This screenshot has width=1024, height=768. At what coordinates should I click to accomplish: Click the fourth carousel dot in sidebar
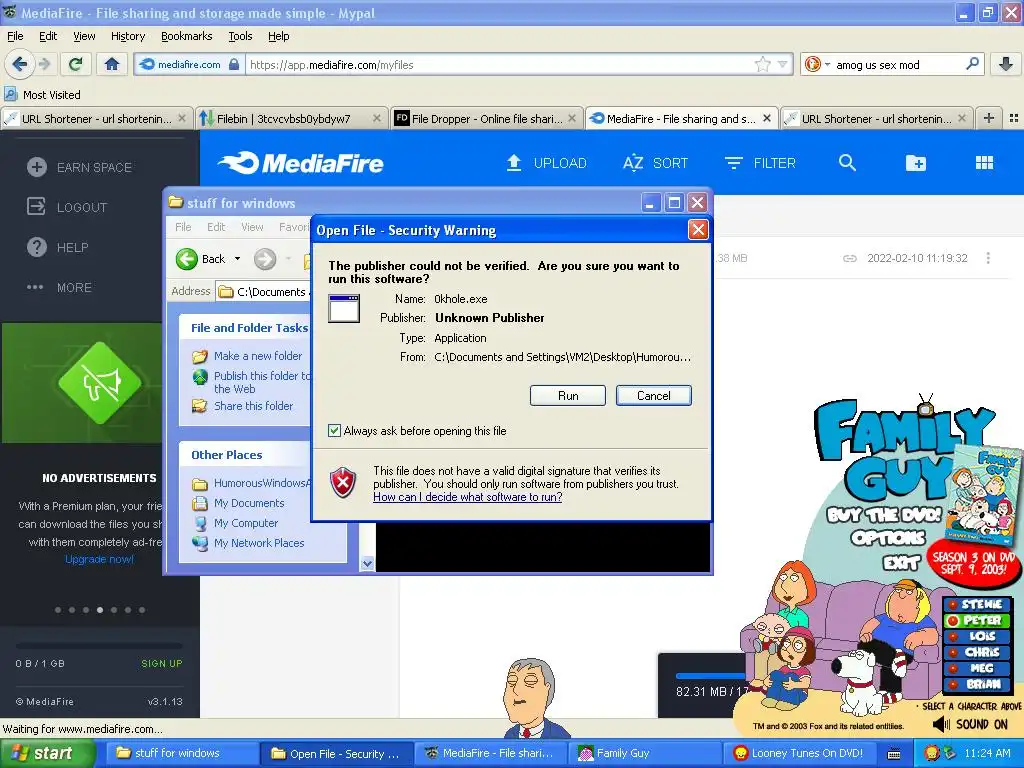tap(100, 609)
